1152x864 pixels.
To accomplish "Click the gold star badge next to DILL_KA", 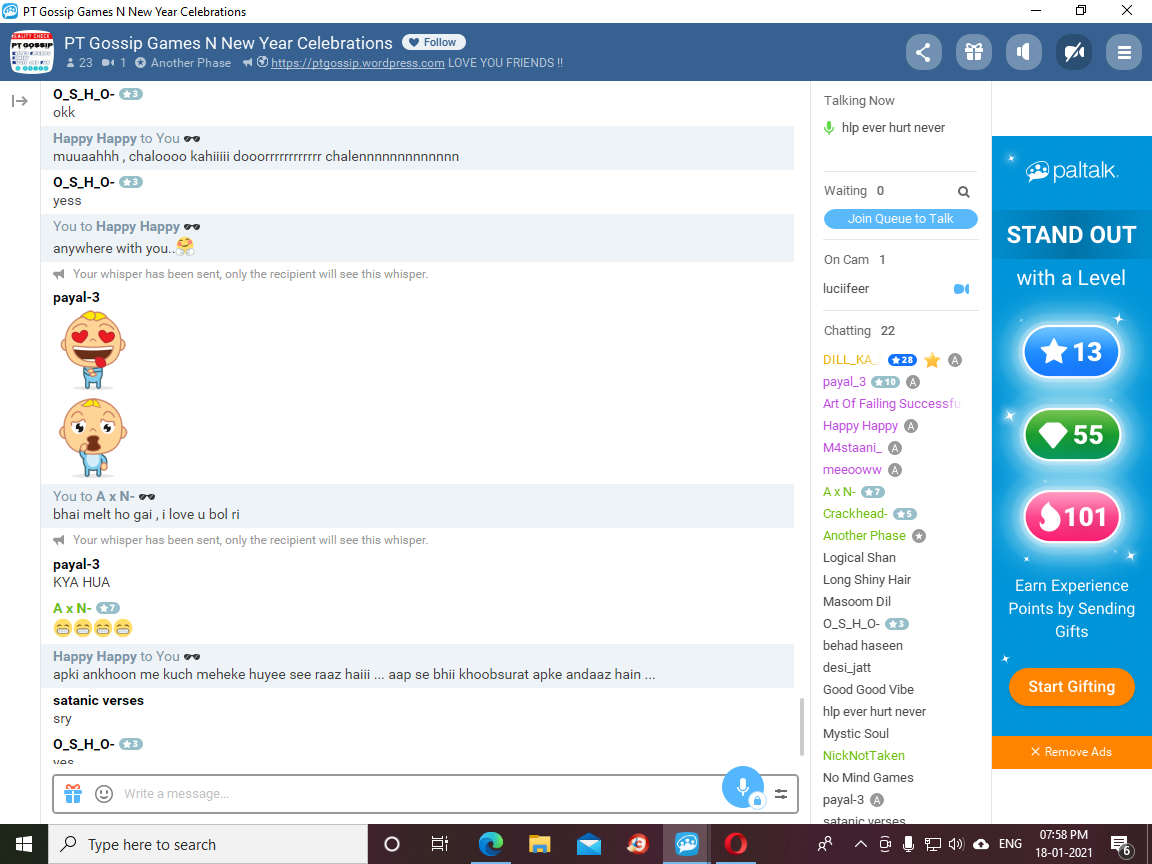I will [932, 360].
